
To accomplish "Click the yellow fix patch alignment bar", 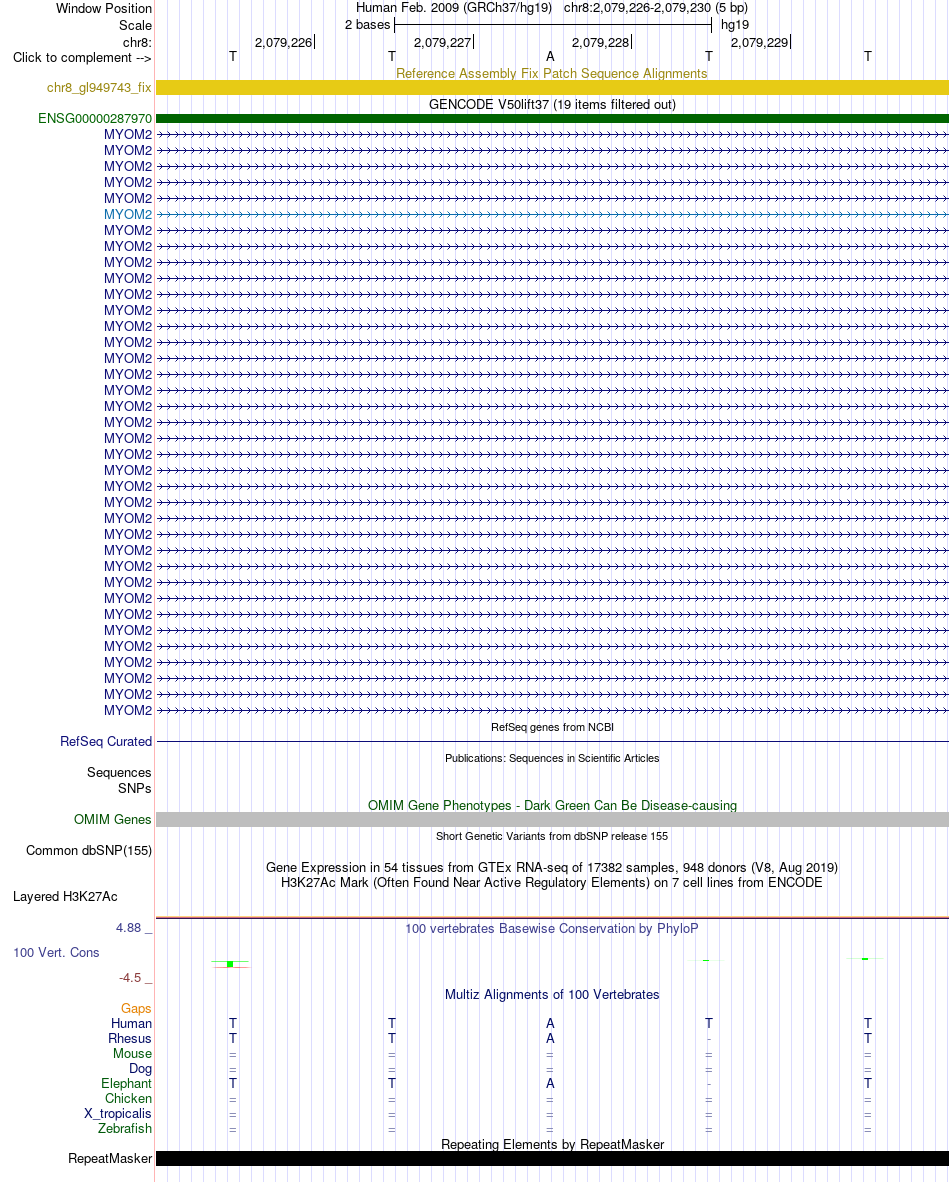I will (552, 87).
